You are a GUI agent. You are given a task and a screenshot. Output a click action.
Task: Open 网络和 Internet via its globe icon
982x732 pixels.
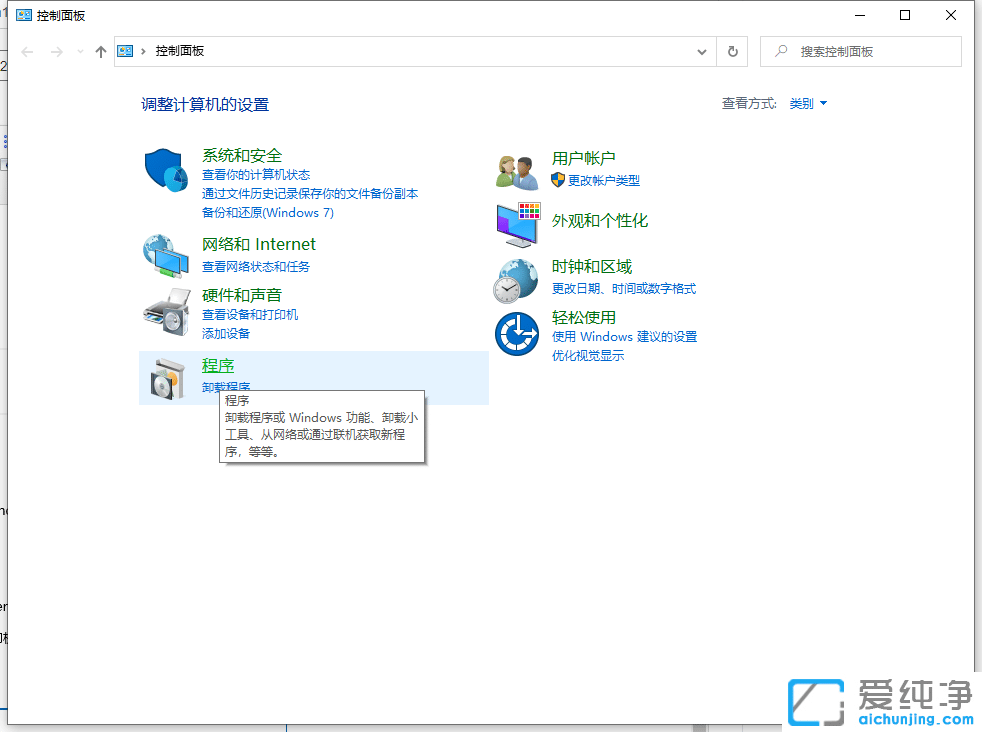tap(166, 256)
